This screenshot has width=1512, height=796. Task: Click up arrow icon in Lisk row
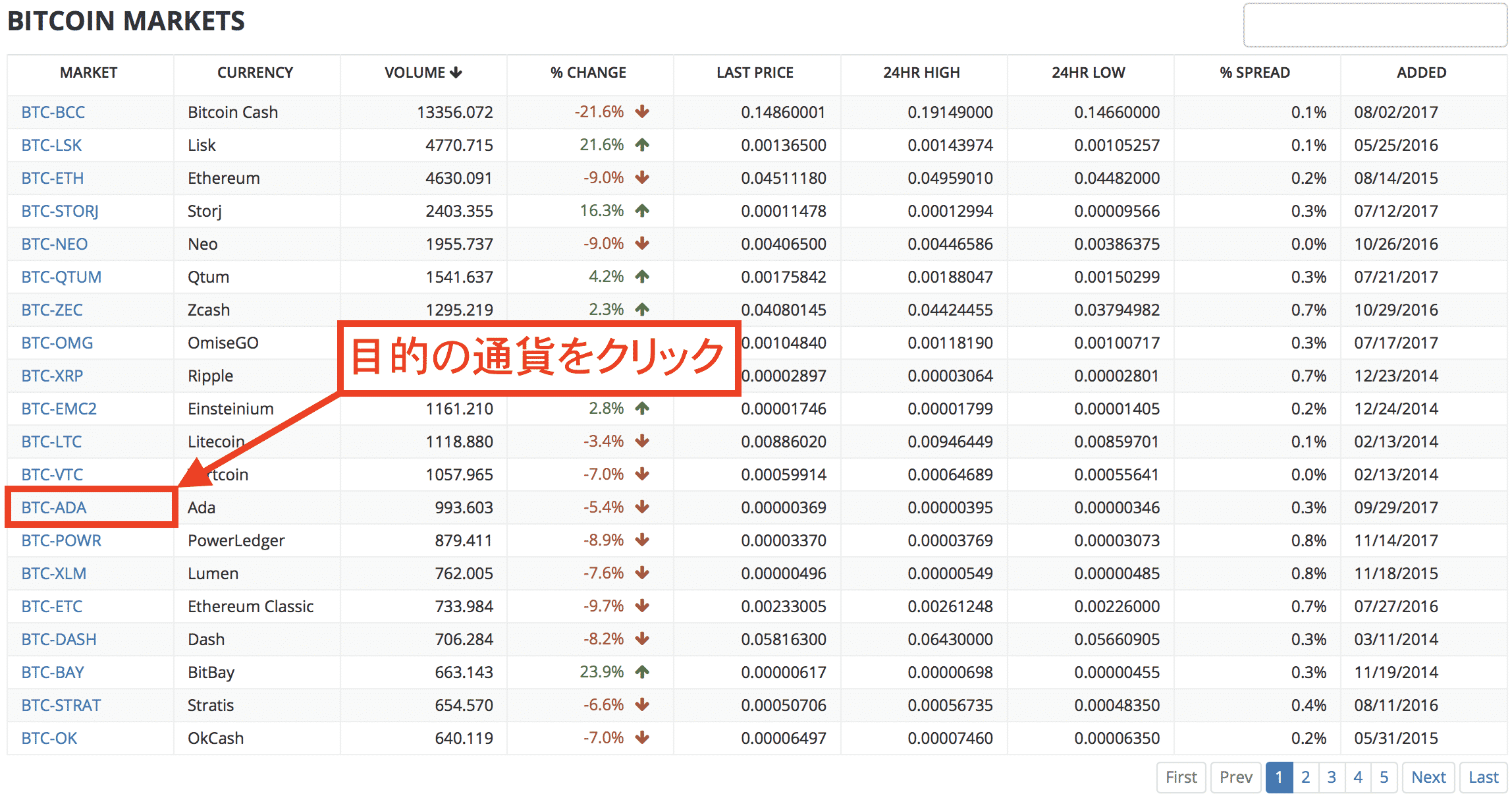point(642,144)
